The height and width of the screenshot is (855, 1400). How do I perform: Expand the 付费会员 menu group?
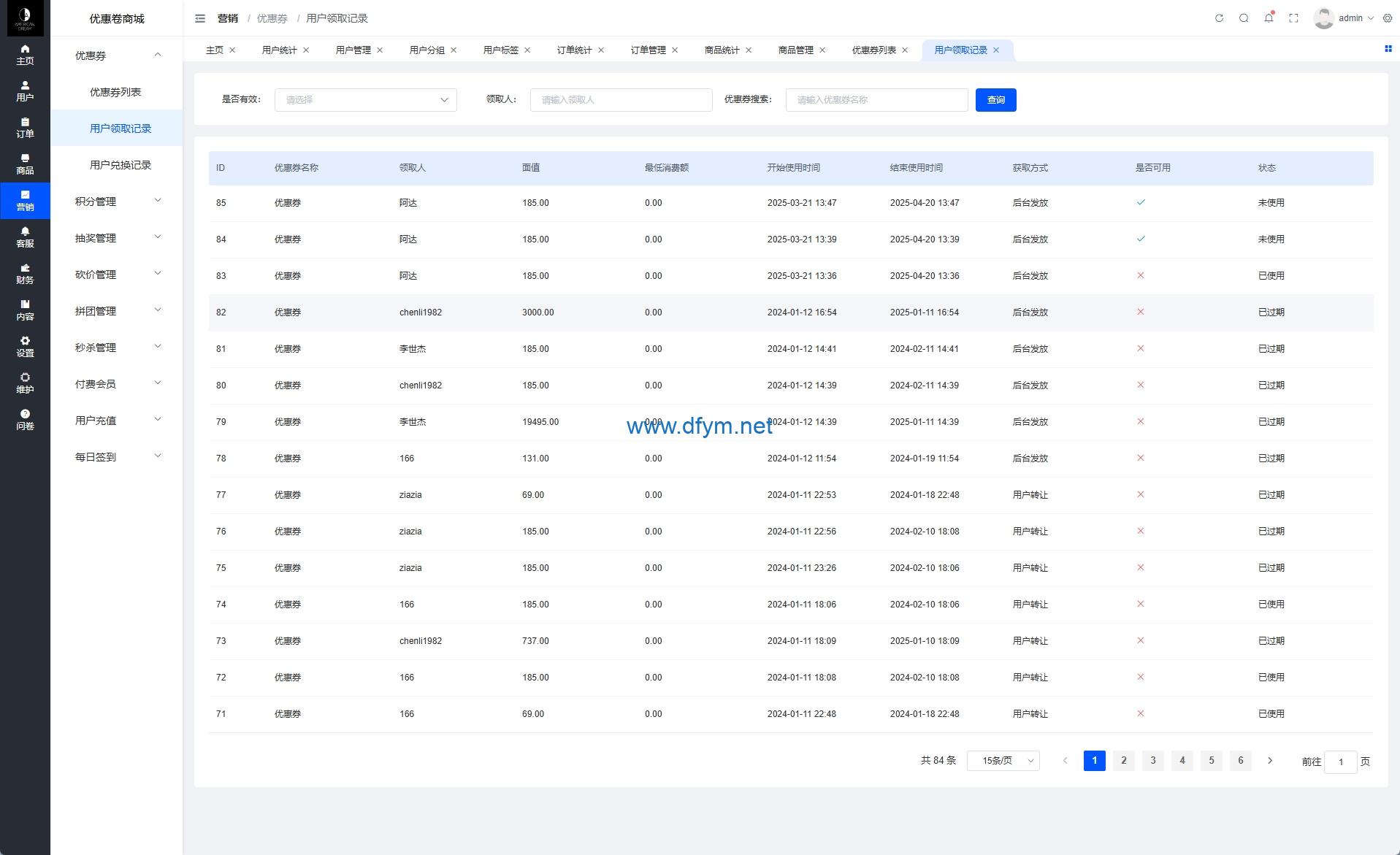click(x=117, y=384)
